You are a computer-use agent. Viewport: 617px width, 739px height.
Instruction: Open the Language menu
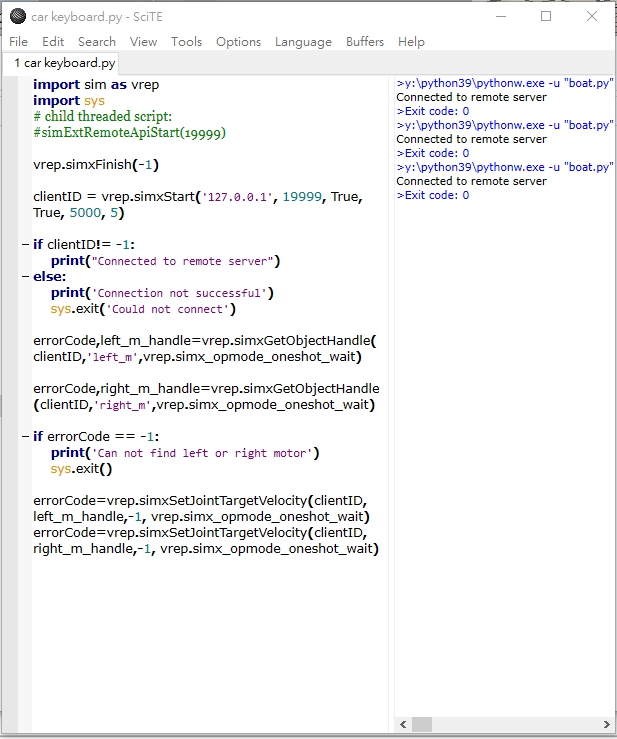[303, 42]
